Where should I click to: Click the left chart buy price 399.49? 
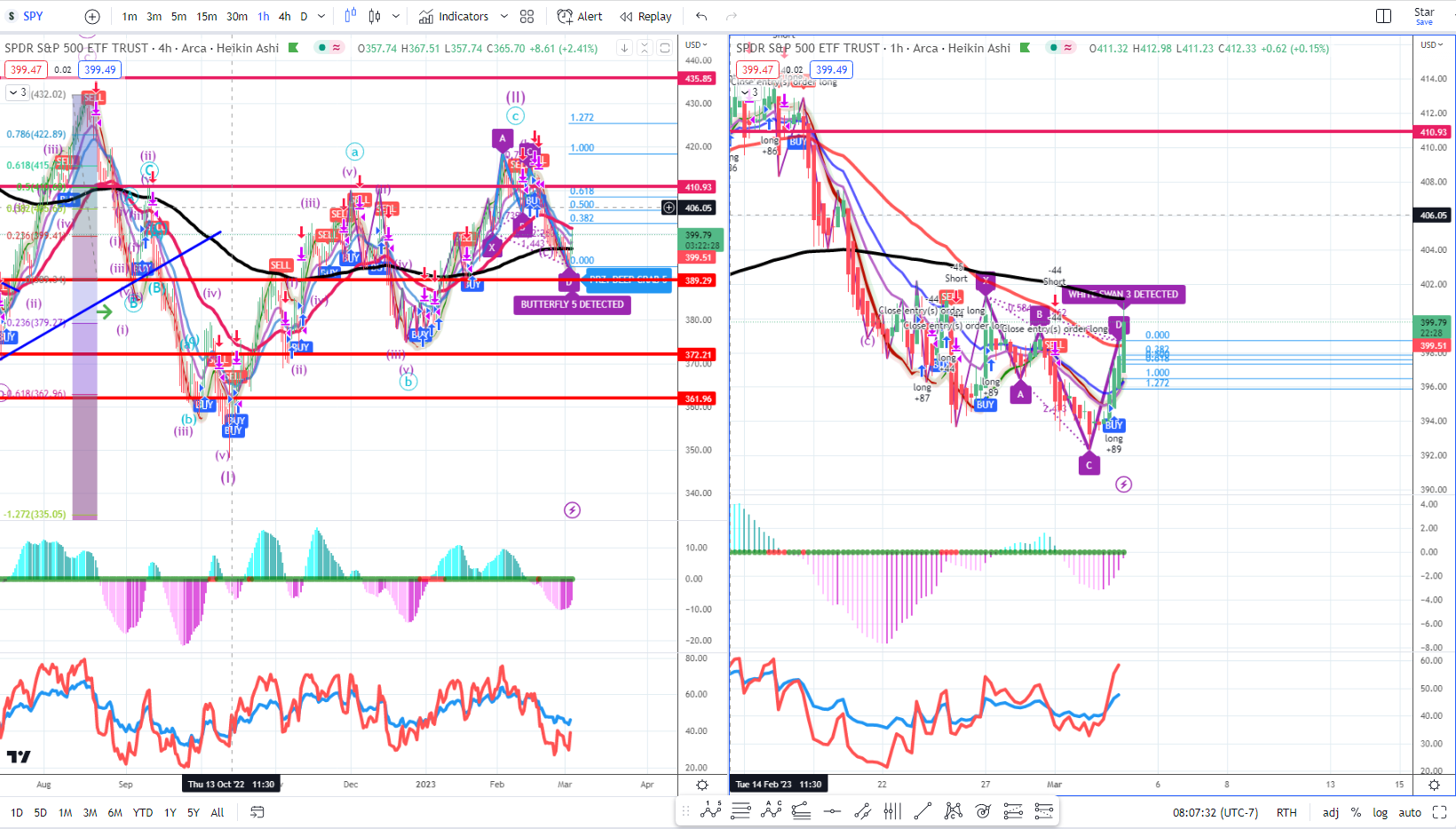(99, 70)
